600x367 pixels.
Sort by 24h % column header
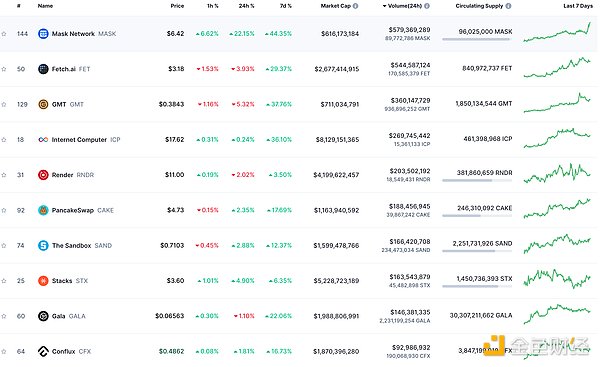(x=246, y=6)
